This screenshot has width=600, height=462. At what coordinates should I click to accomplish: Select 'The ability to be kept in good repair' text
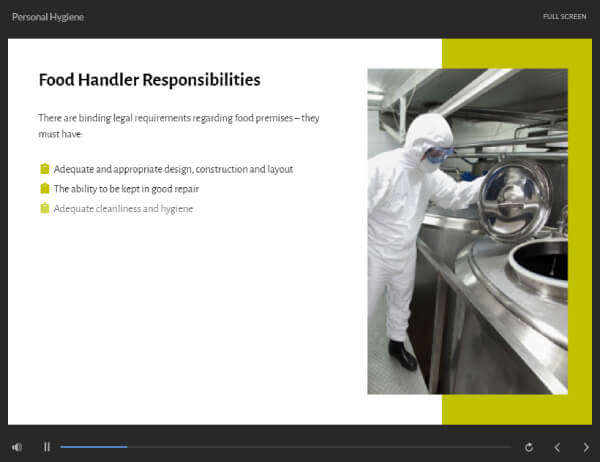tap(126, 189)
